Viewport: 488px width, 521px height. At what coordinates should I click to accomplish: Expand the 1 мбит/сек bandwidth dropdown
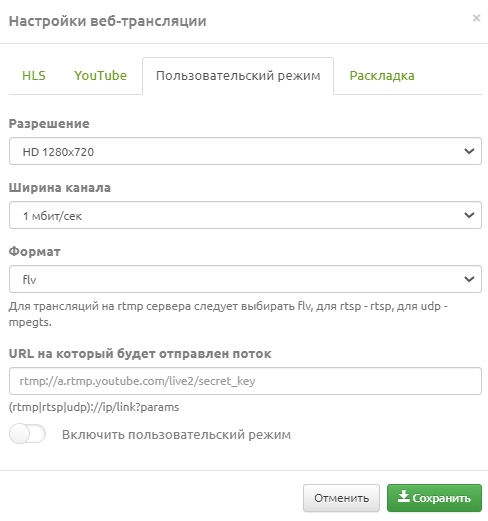[x=245, y=215]
